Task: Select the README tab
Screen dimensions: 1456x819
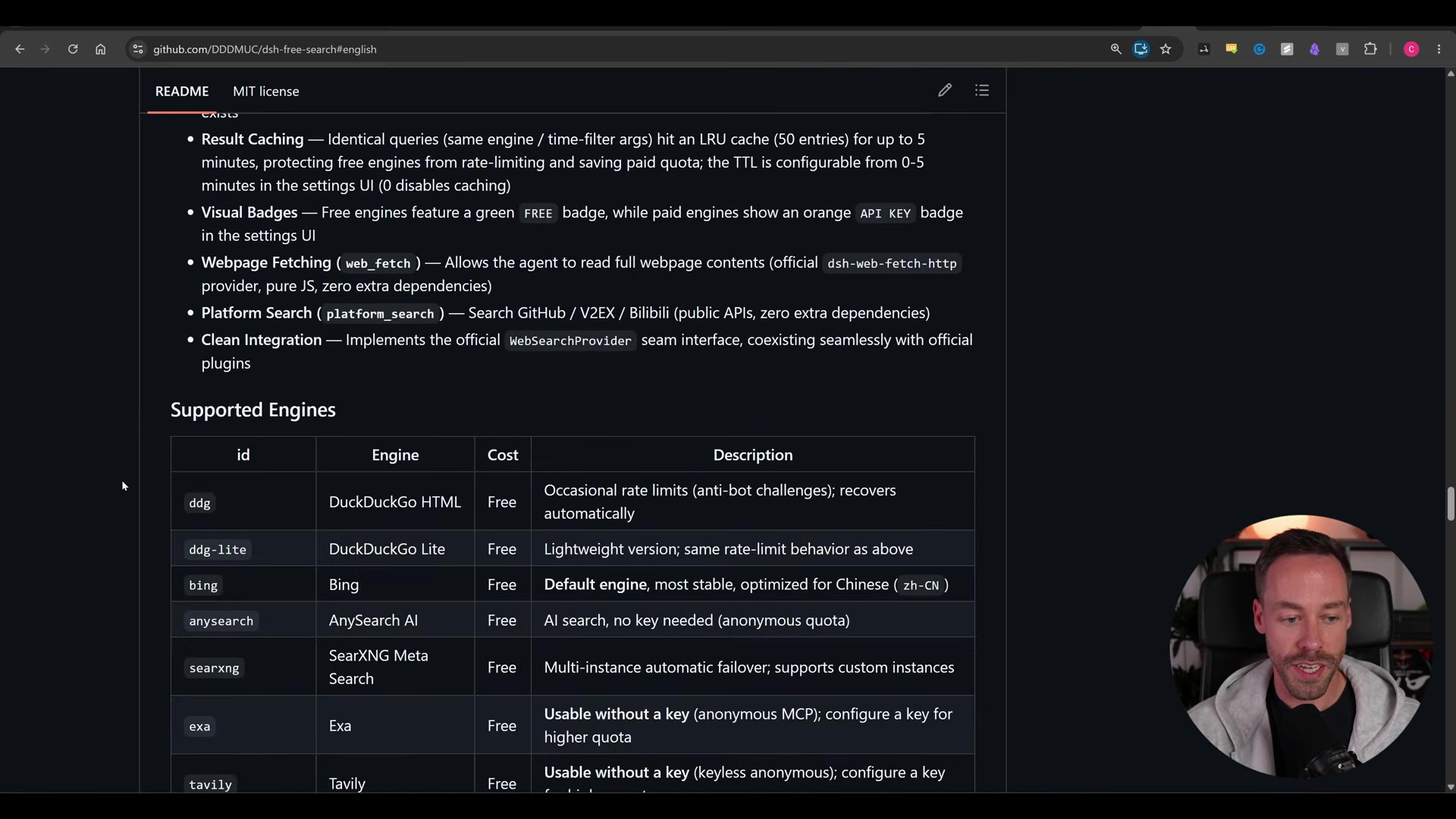Action: point(182,91)
